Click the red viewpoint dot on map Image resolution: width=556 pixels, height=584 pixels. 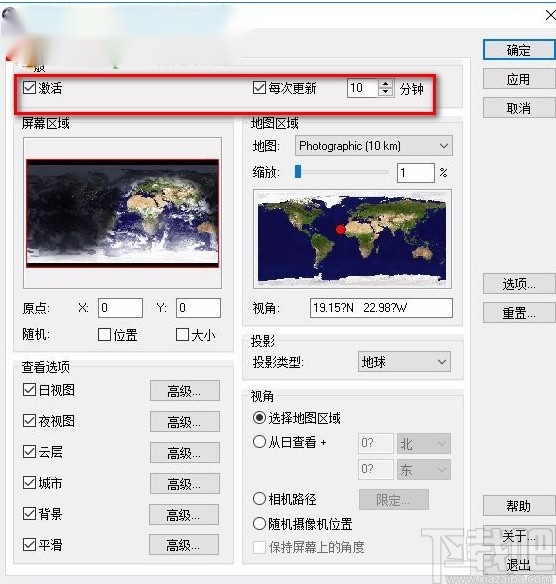340,229
